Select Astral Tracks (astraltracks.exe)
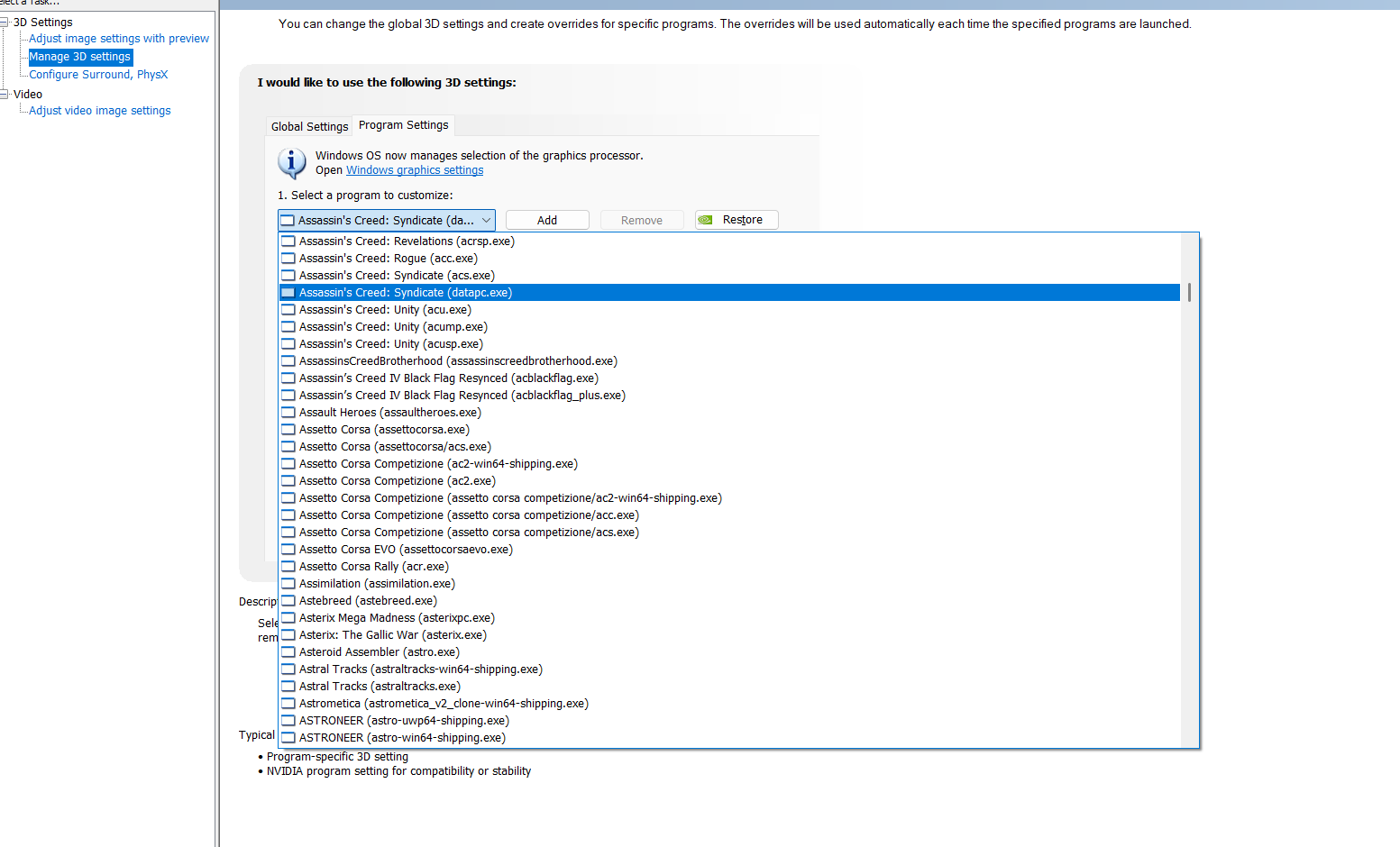This screenshot has height=847, width=1400. point(729,687)
